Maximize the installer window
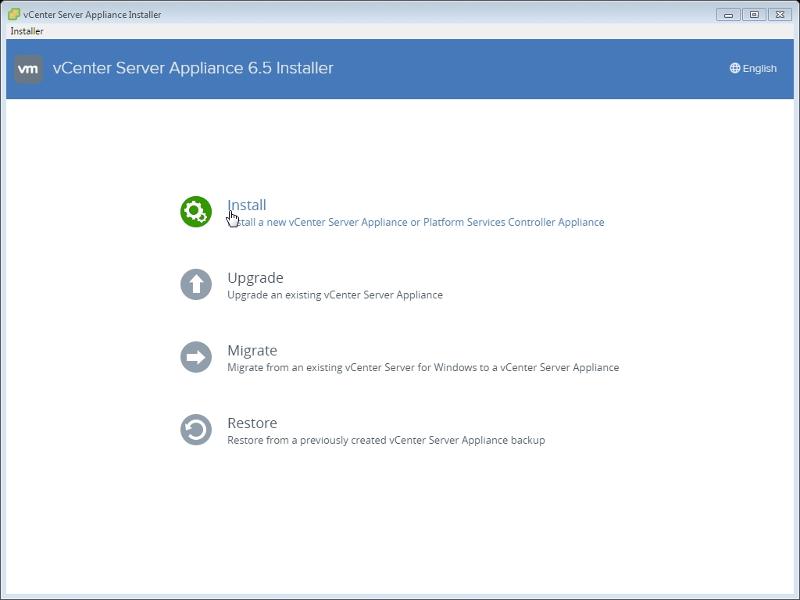Image resolution: width=800 pixels, height=600 pixels. coord(754,15)
